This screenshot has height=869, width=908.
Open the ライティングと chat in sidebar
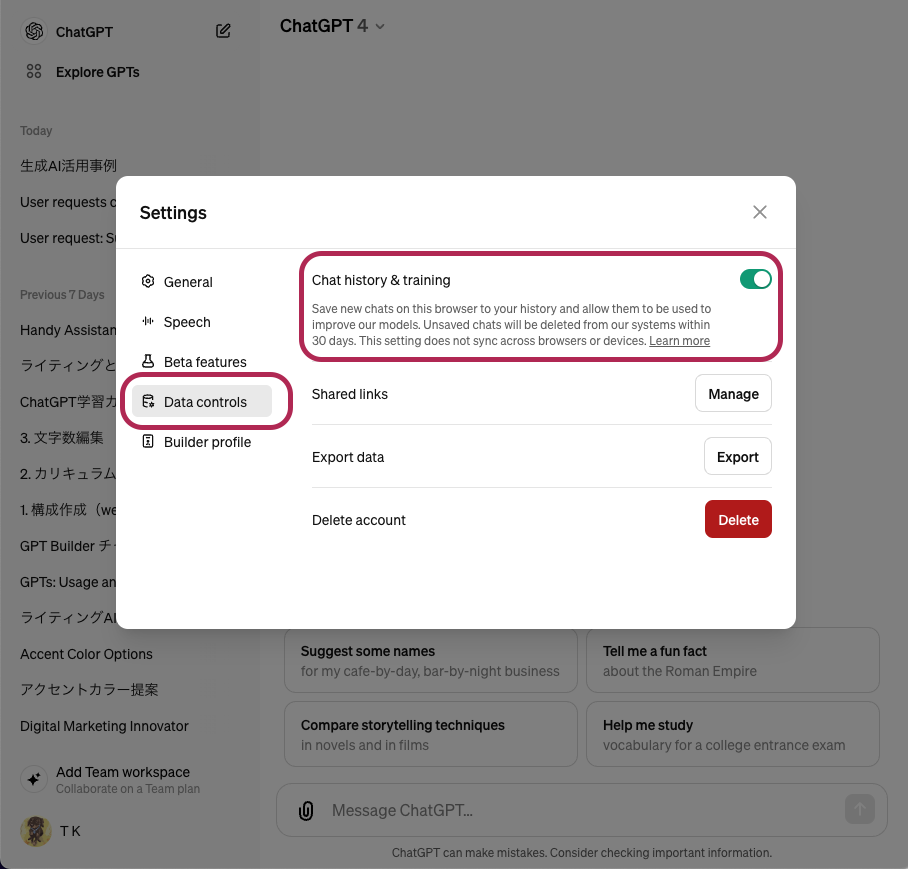[x=68, y=365]
